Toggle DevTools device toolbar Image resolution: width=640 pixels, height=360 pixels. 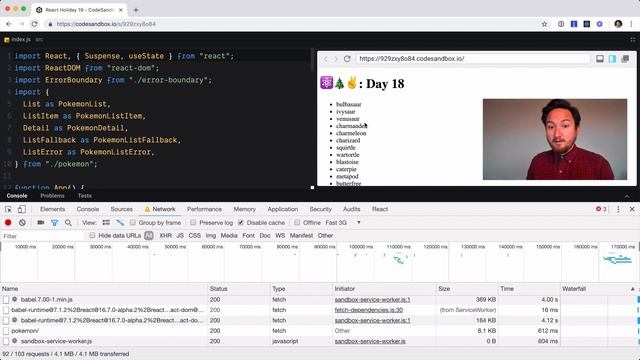(x=21, y=209)
